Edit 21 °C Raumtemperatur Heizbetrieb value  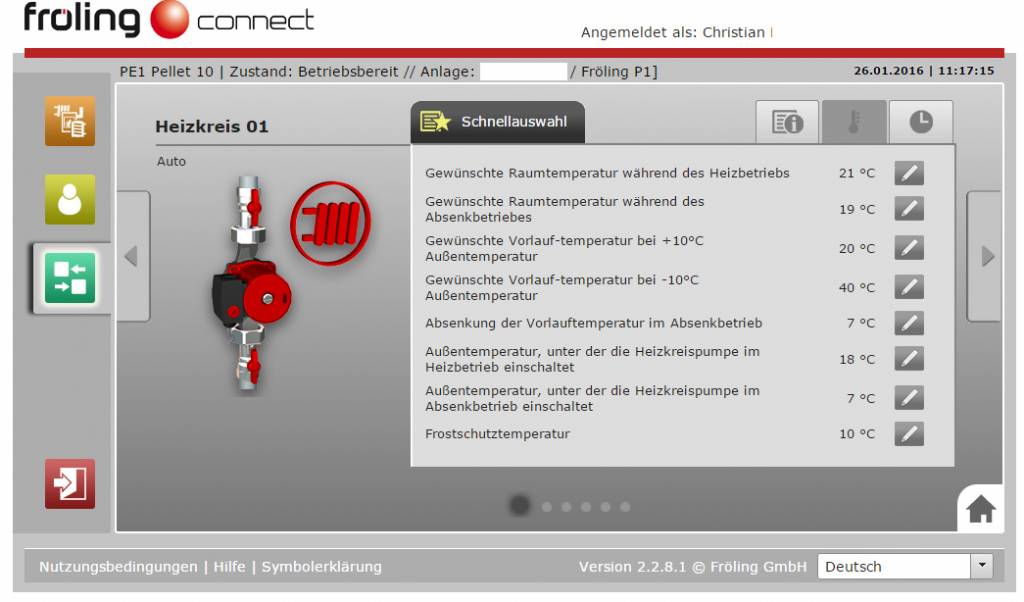[909, 173]
